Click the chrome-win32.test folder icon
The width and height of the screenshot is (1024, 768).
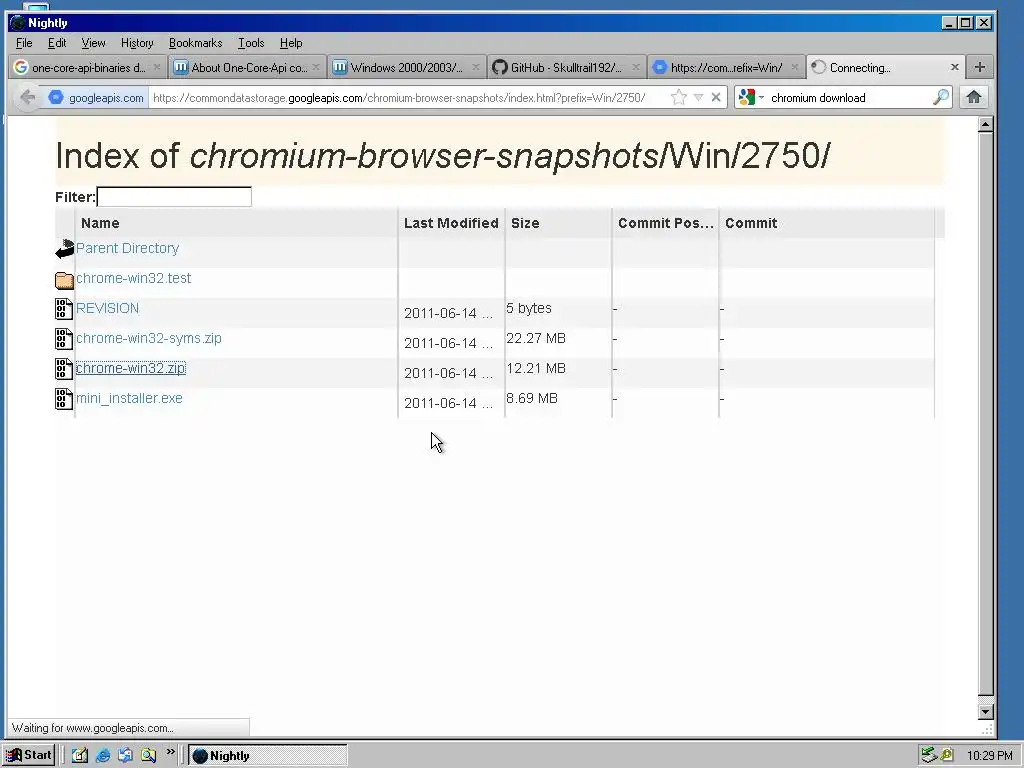click(x=64, y=280)
